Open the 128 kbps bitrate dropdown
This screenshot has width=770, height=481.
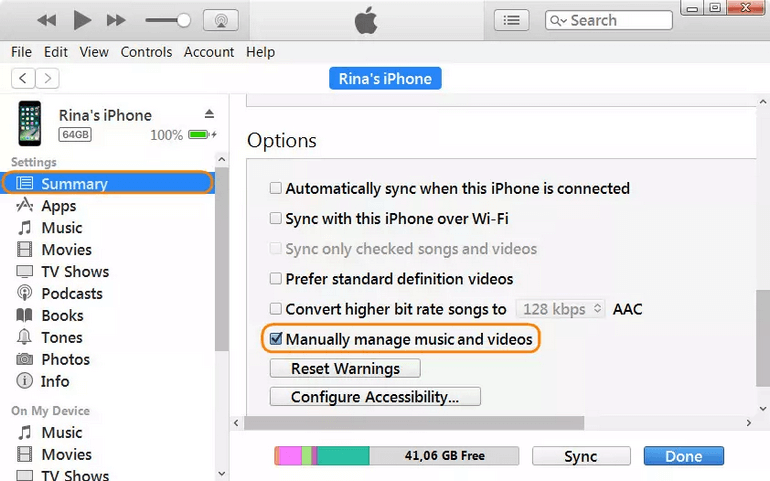point(560,309)
